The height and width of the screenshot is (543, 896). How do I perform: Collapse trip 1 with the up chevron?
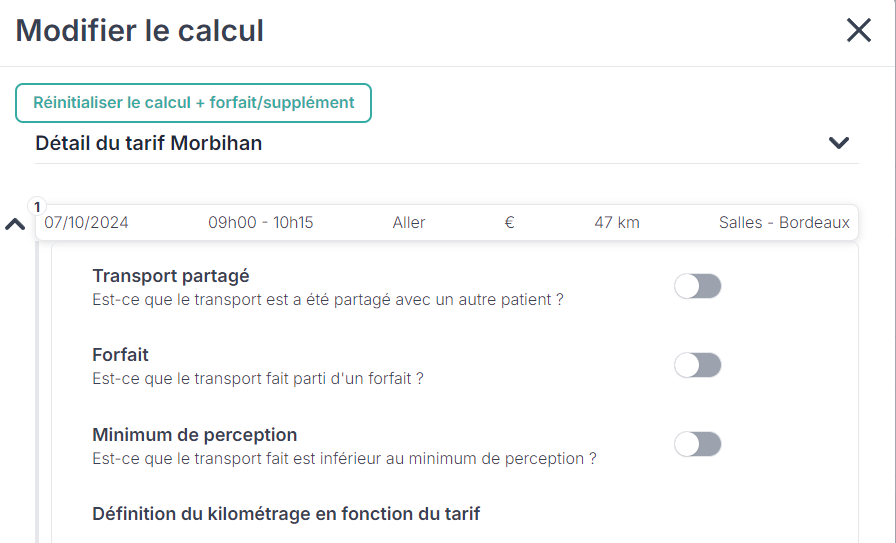[15, 224]
